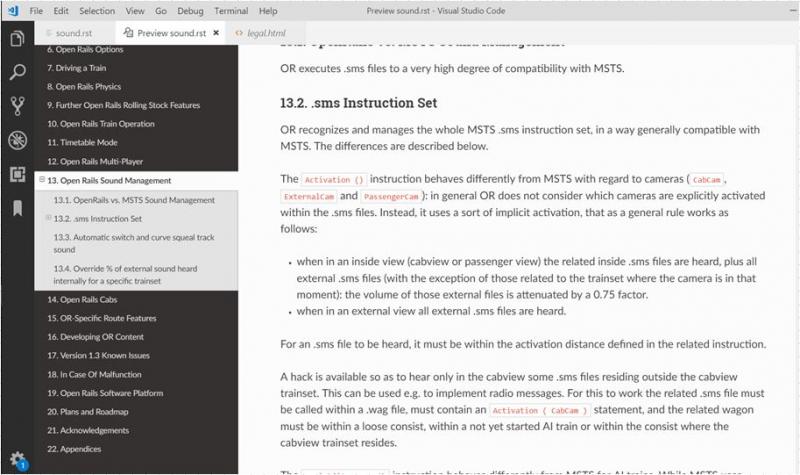Open the Manage gear icon
Viewport: 800px width, 475px height.
tap(17, 459)
